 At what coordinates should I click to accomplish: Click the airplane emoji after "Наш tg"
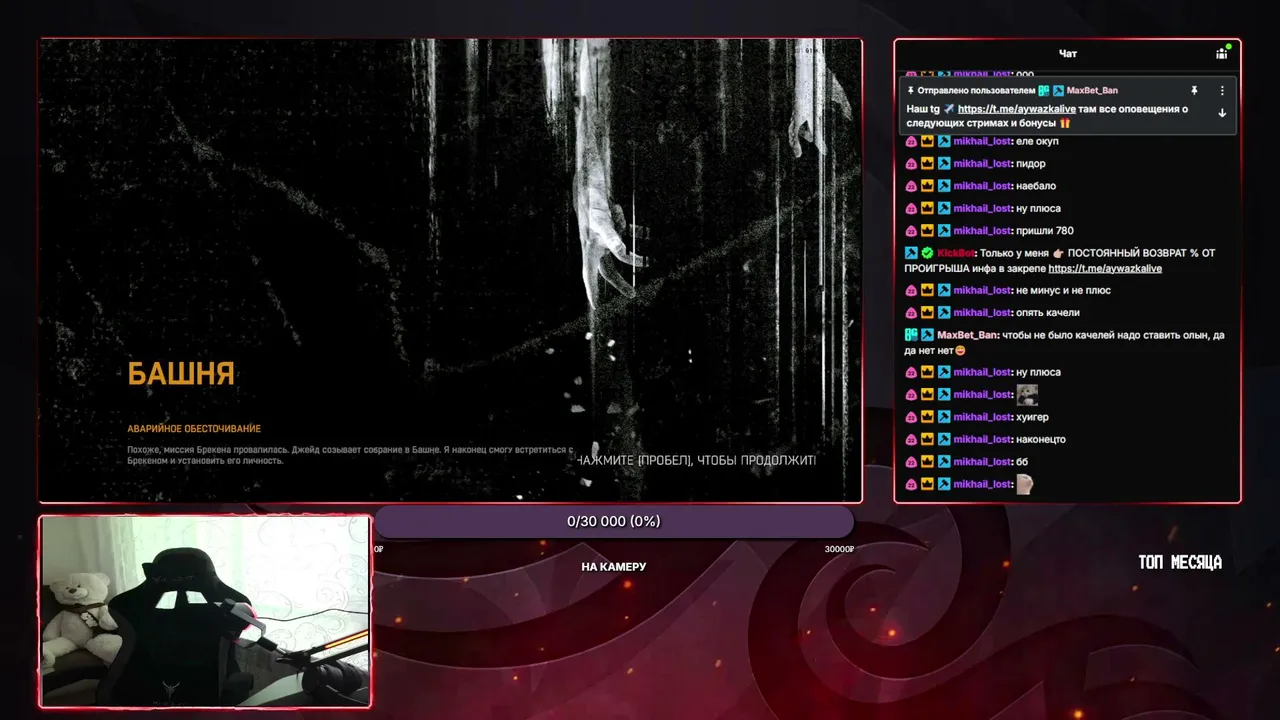tap(949, 108)
